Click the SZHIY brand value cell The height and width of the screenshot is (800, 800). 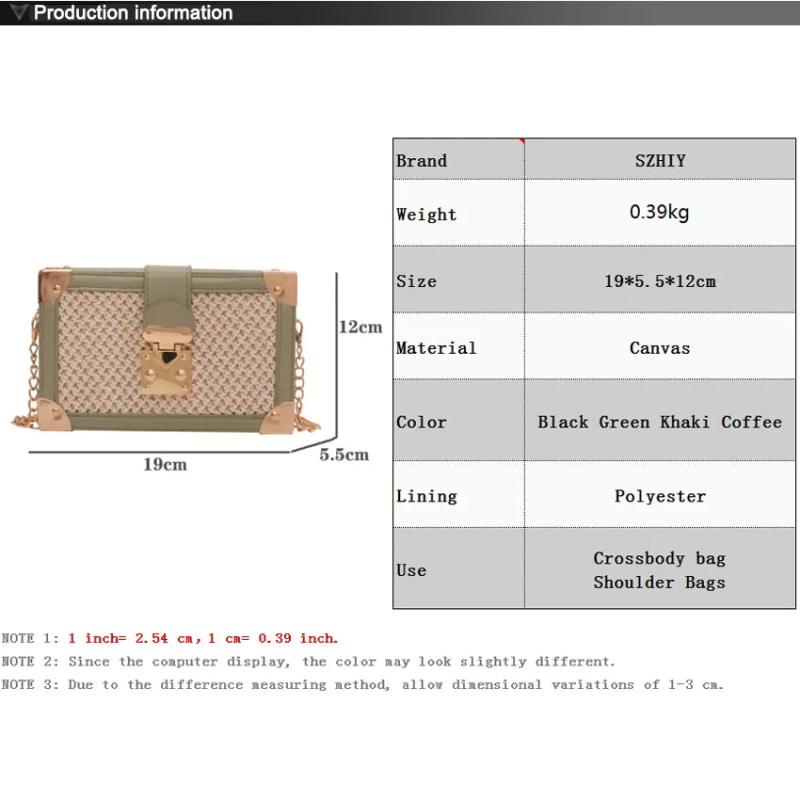[660, 160]
